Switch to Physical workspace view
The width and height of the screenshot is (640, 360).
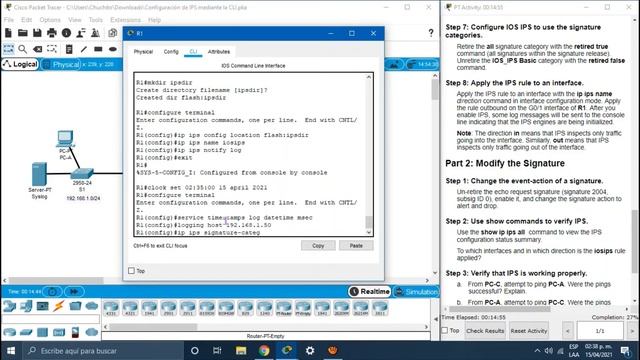tap(61, 64)
